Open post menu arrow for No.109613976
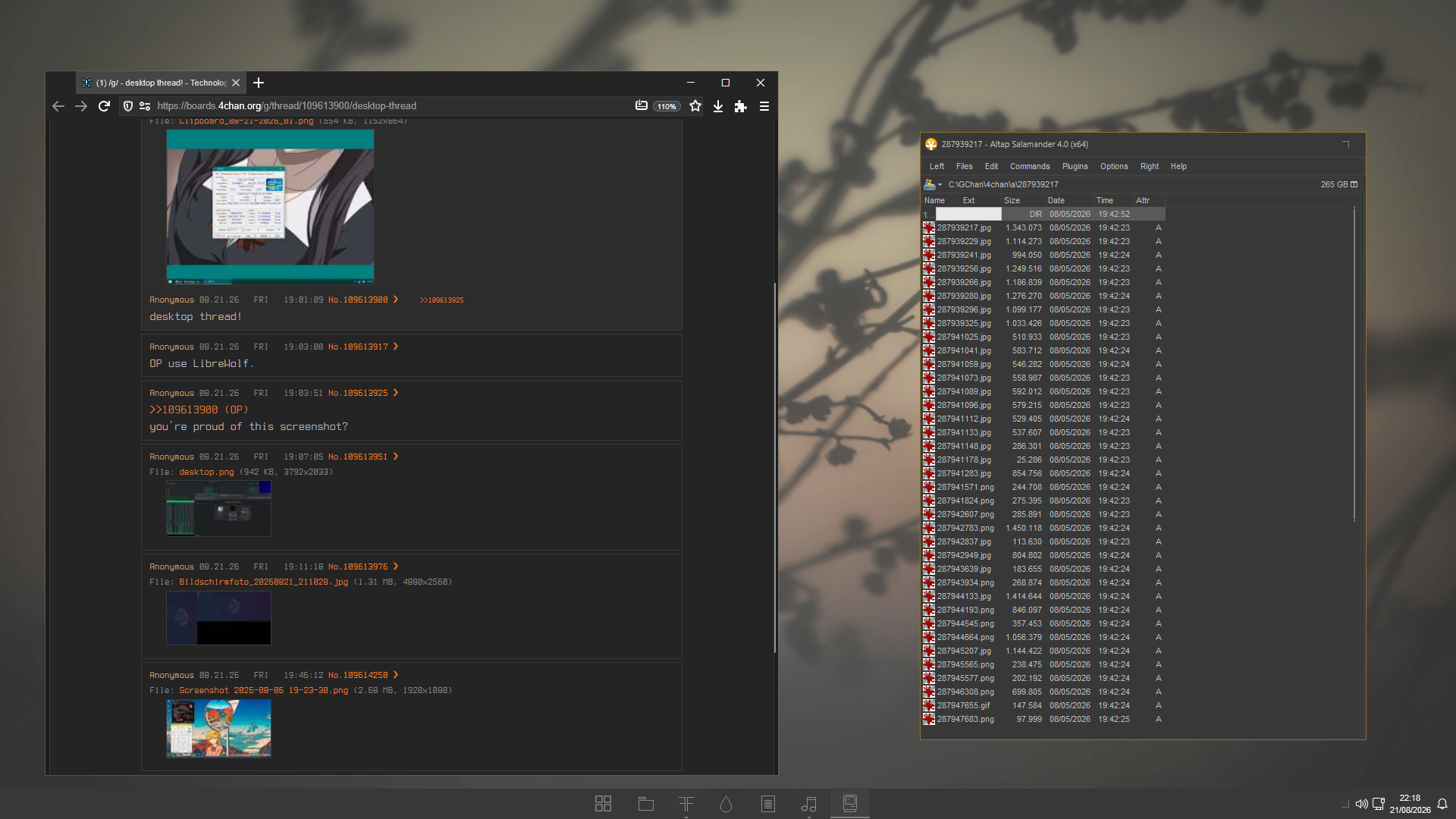The height and width of the screenshot is (819, 1456). click(396, 566)
